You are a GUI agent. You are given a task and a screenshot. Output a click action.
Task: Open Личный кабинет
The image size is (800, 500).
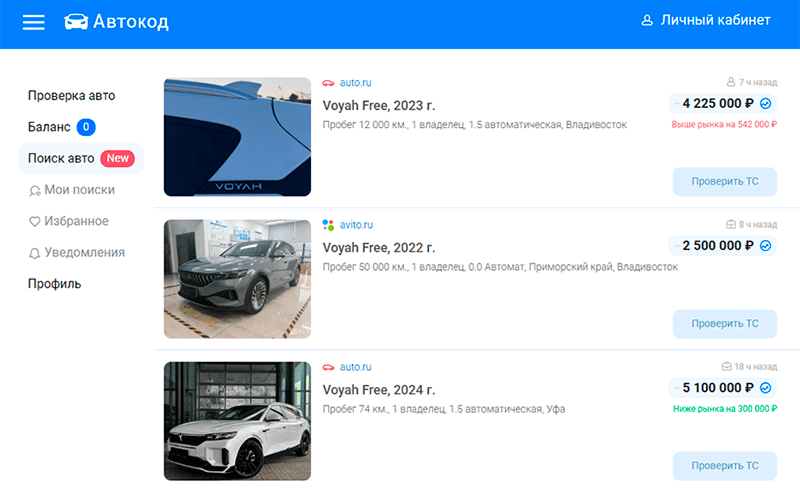pos(715,20)
